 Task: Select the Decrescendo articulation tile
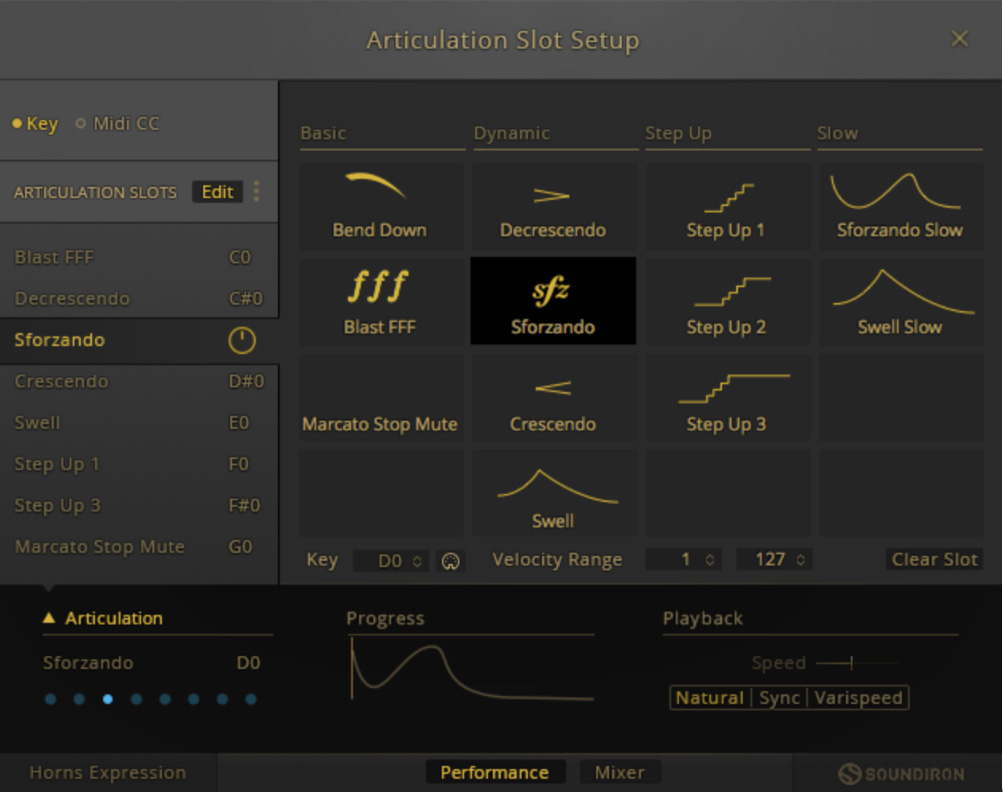pos(554,206)
